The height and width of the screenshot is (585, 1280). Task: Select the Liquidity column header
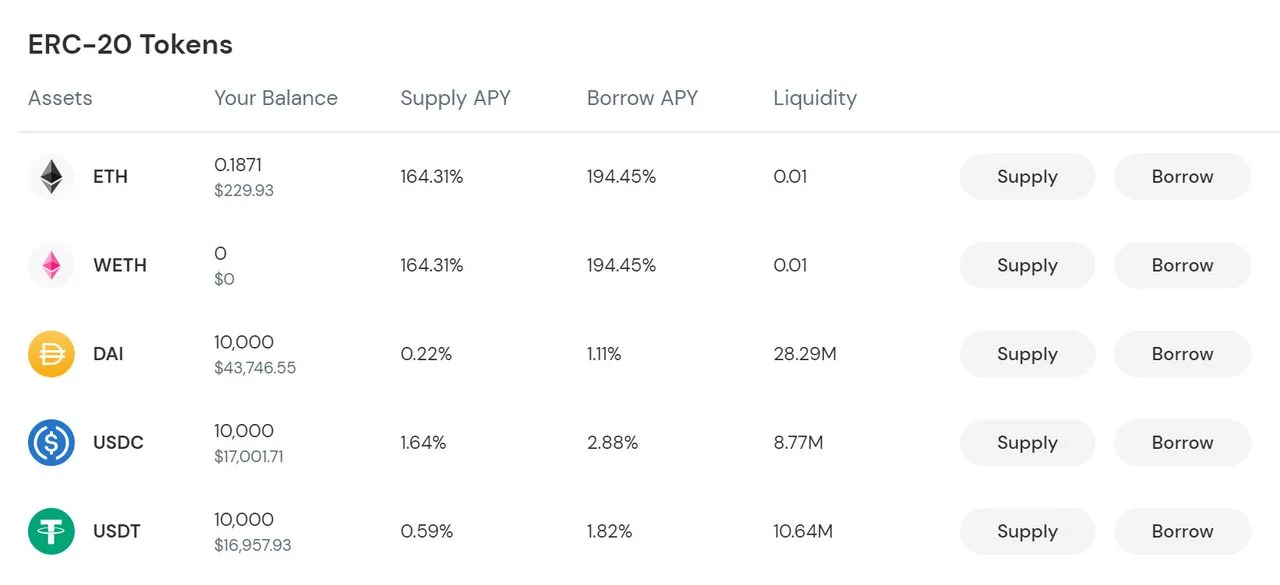(815, 98)
